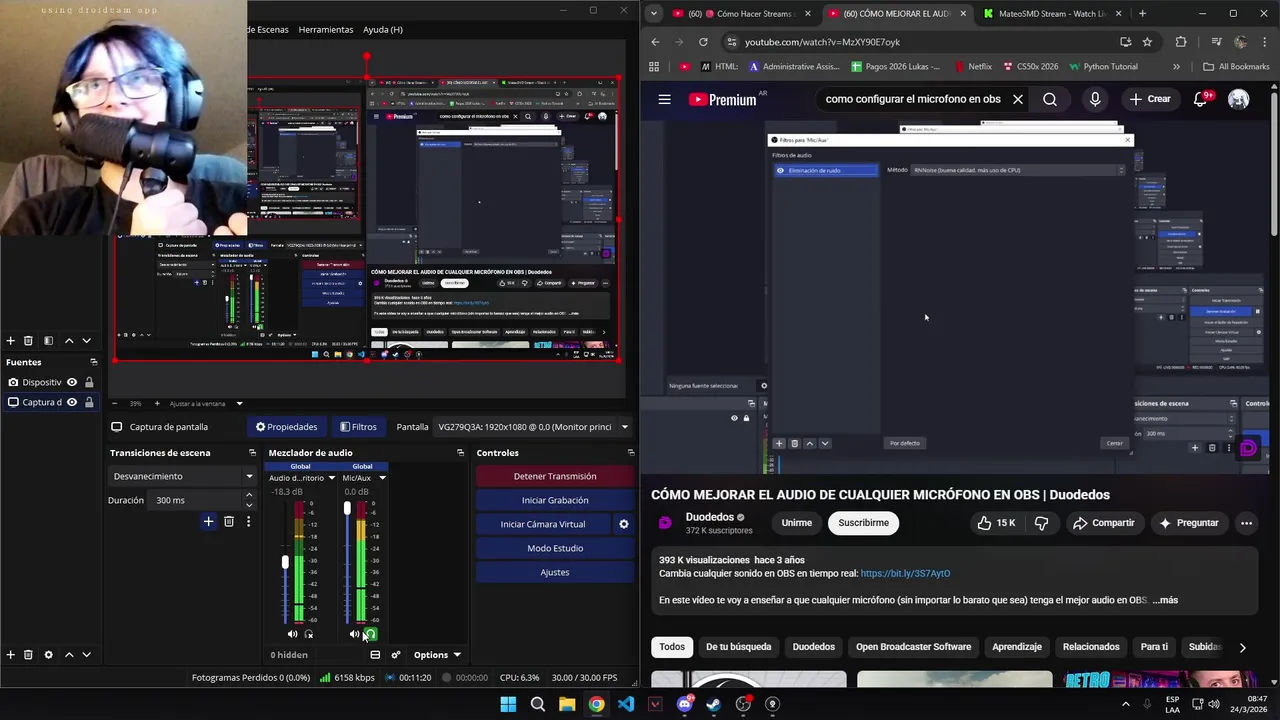Image resolution: width=1280 pixels, height=720 pixels.
Task: Open audio mixer Options dropdown
Action: tap(437, 655)
